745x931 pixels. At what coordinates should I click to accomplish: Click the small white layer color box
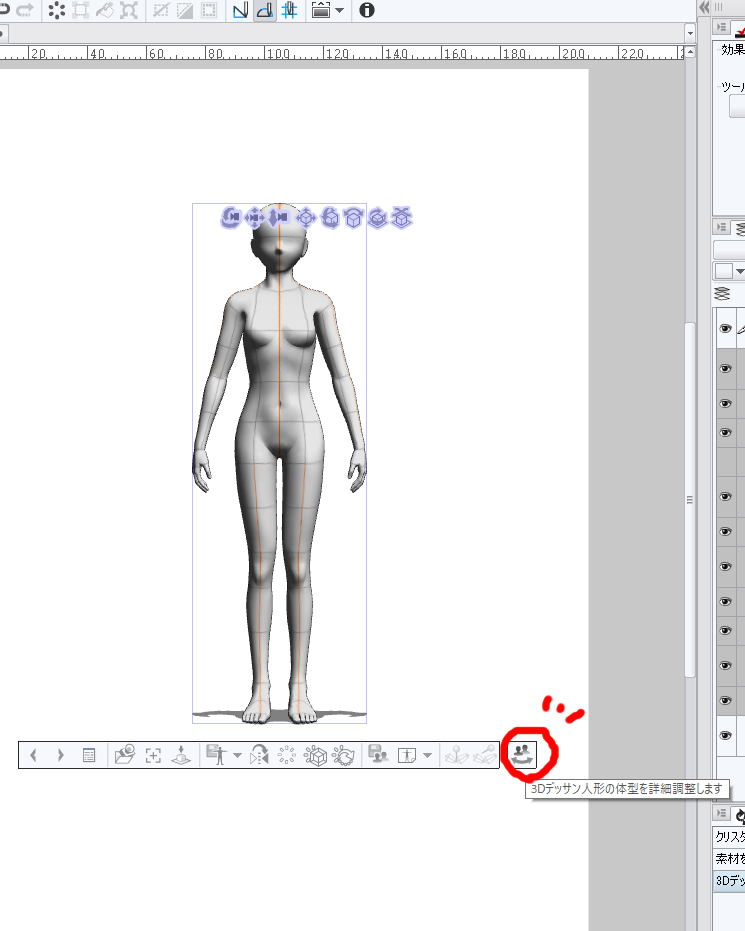[724, 271]
